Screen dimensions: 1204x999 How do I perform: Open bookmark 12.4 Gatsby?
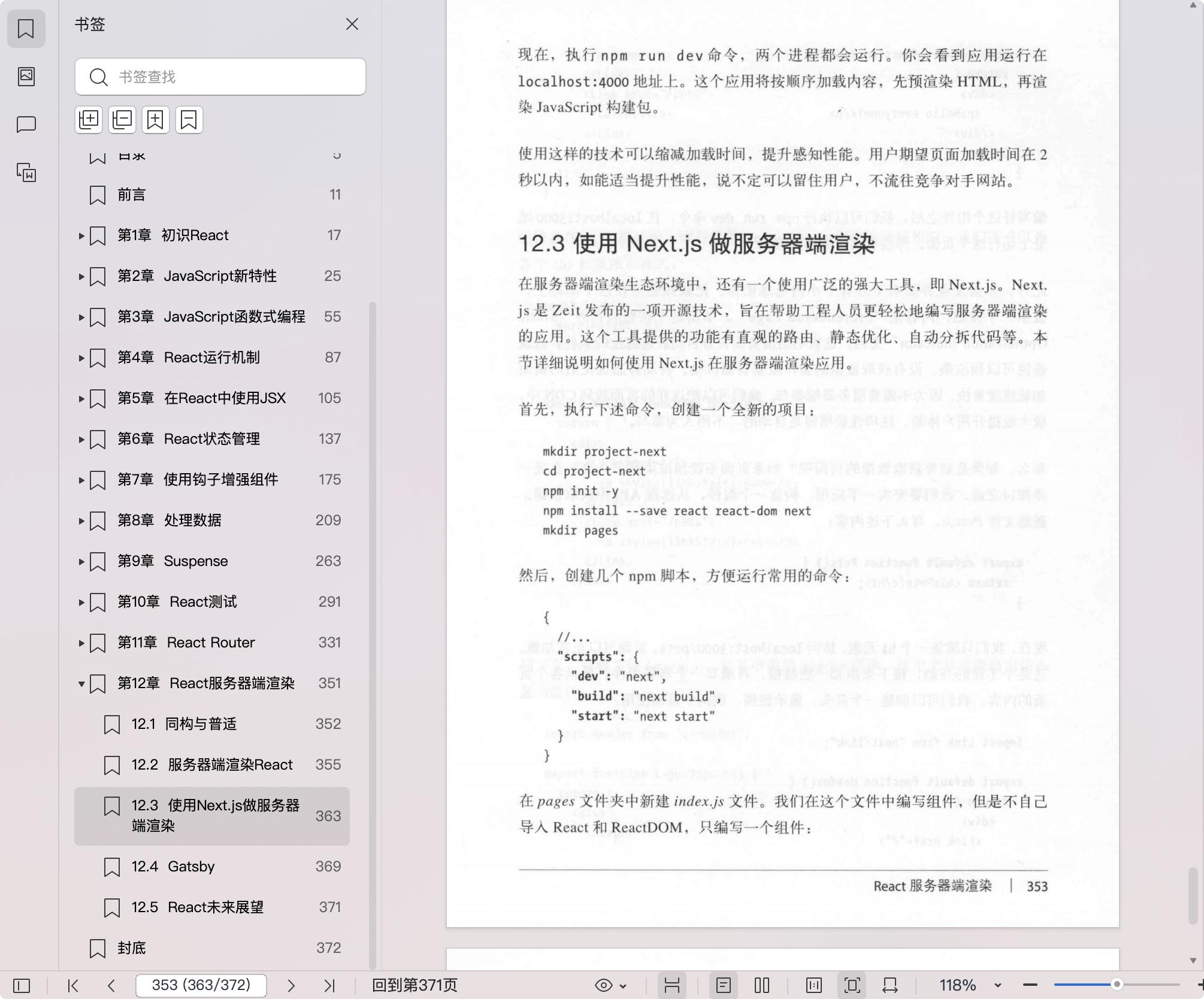tap(212, 867)
